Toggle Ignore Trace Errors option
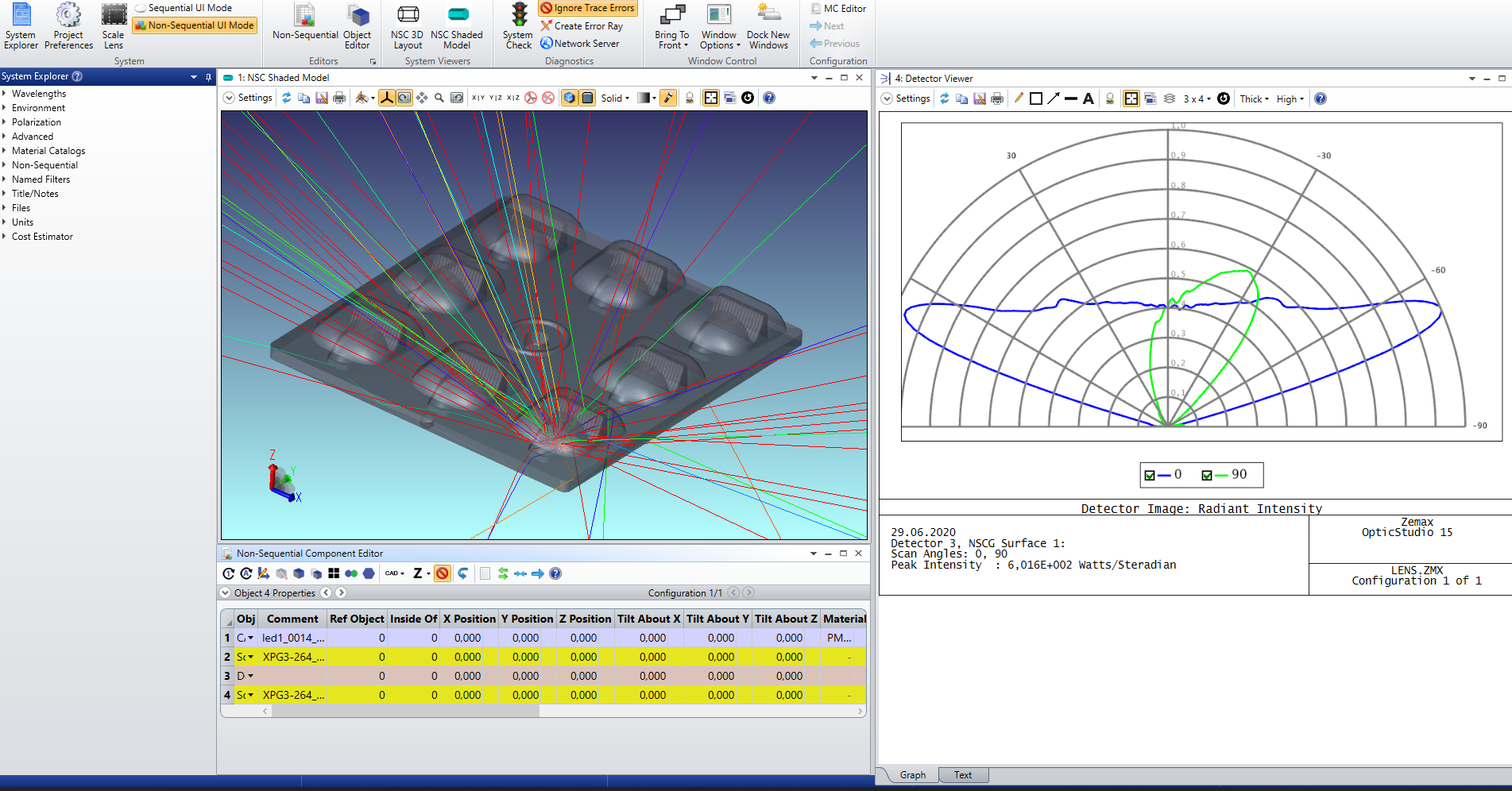This screenshot has height=791, width=1512. (588, 8)
